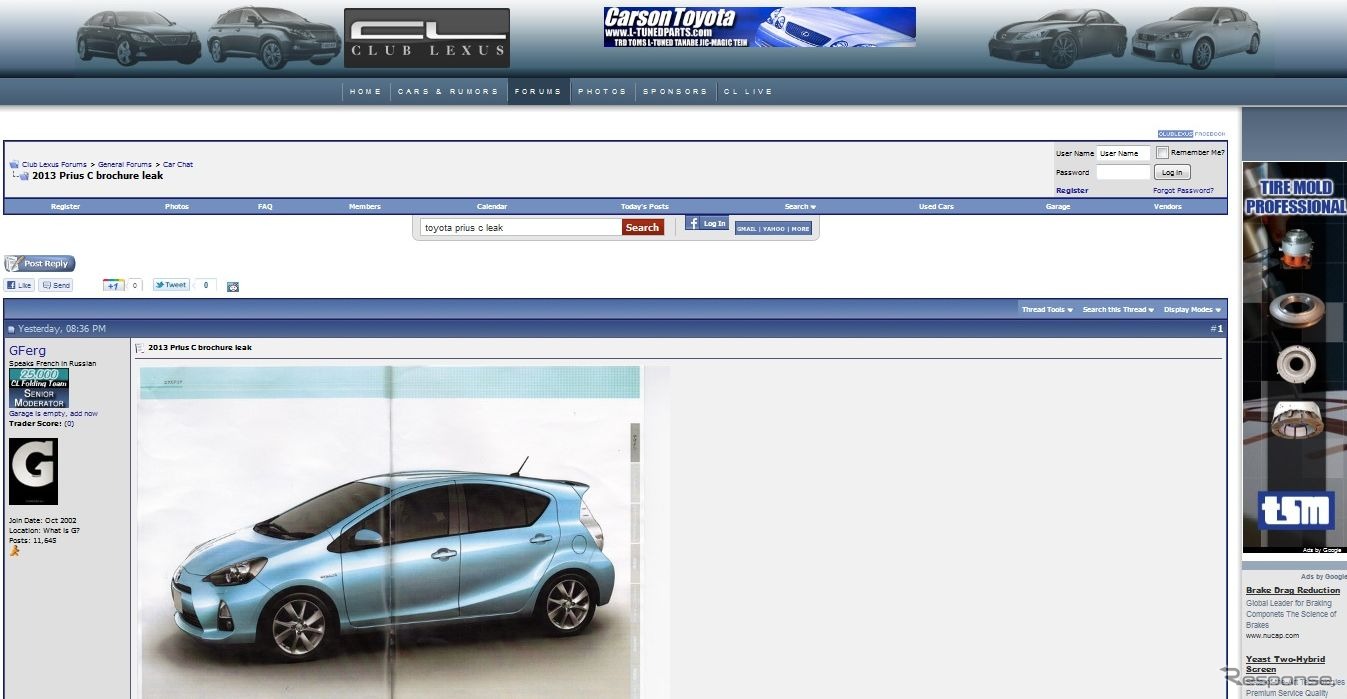Open the Carson Toyota banner ad
1347x699 pixels.
[x=759, y=27]
